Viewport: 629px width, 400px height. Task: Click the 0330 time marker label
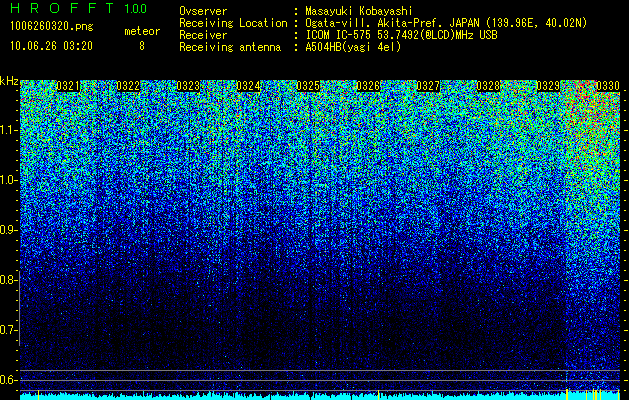[x=608, y=86]
